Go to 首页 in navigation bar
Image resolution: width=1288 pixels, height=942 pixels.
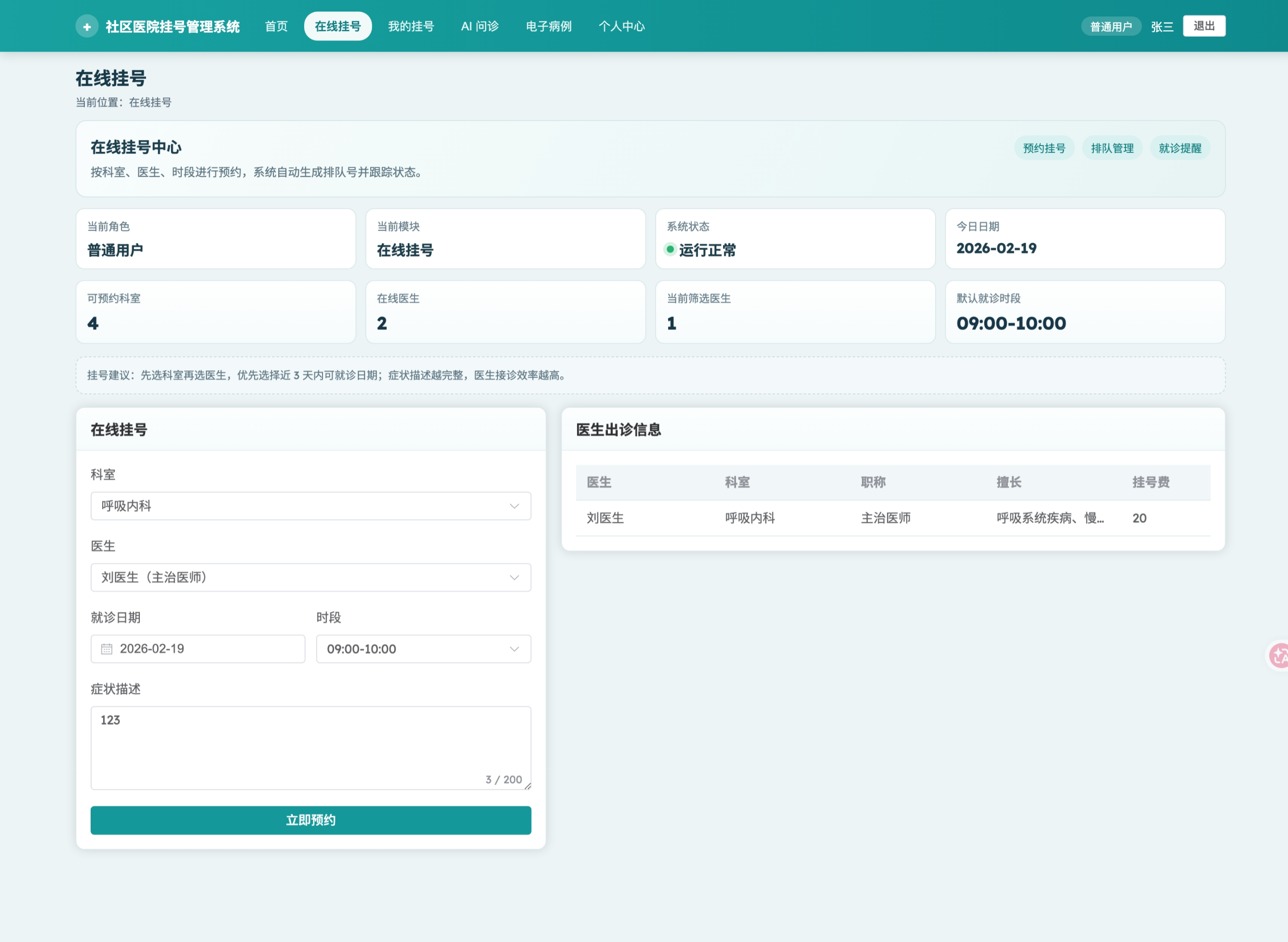pos(276,26)
